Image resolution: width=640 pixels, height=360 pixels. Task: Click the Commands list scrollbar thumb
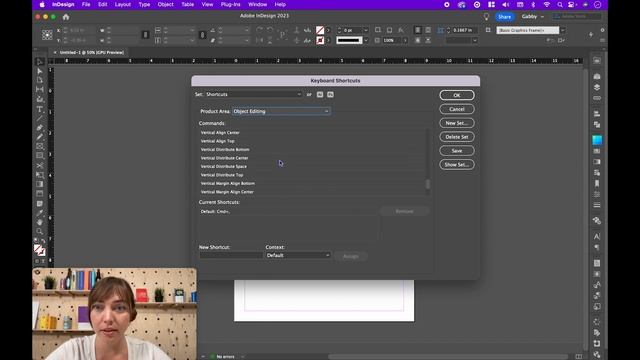point(428,184)
